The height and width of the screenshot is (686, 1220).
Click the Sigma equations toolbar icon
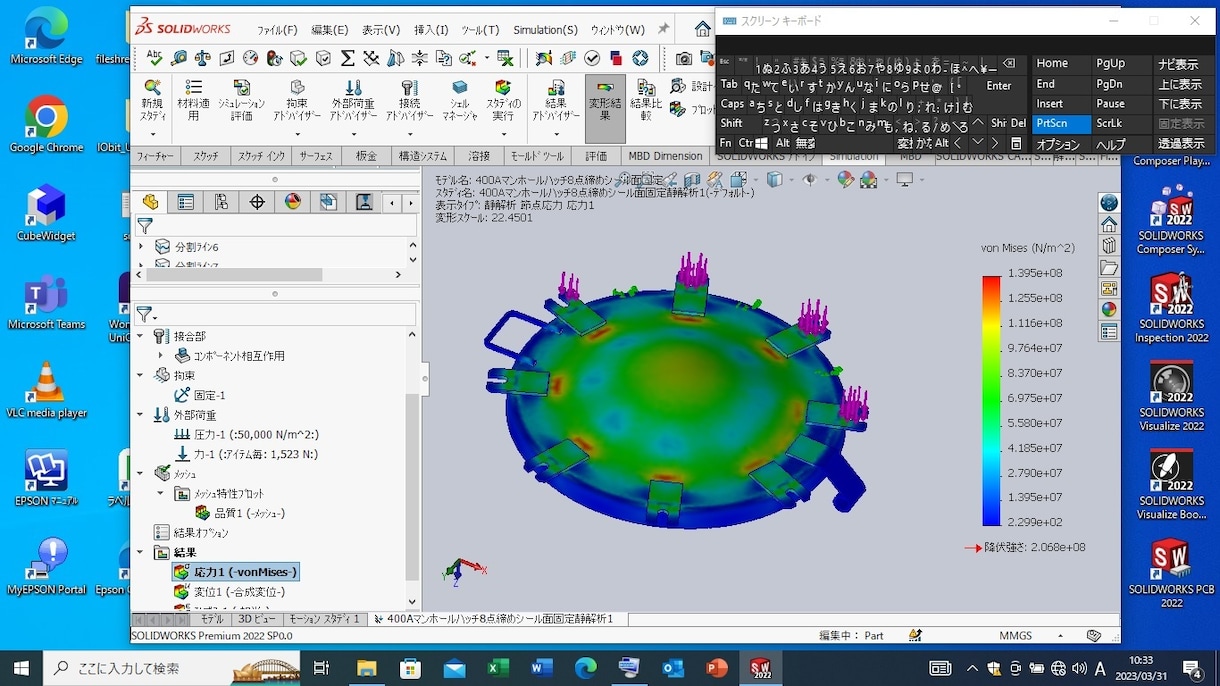click(x=348, y=58)
